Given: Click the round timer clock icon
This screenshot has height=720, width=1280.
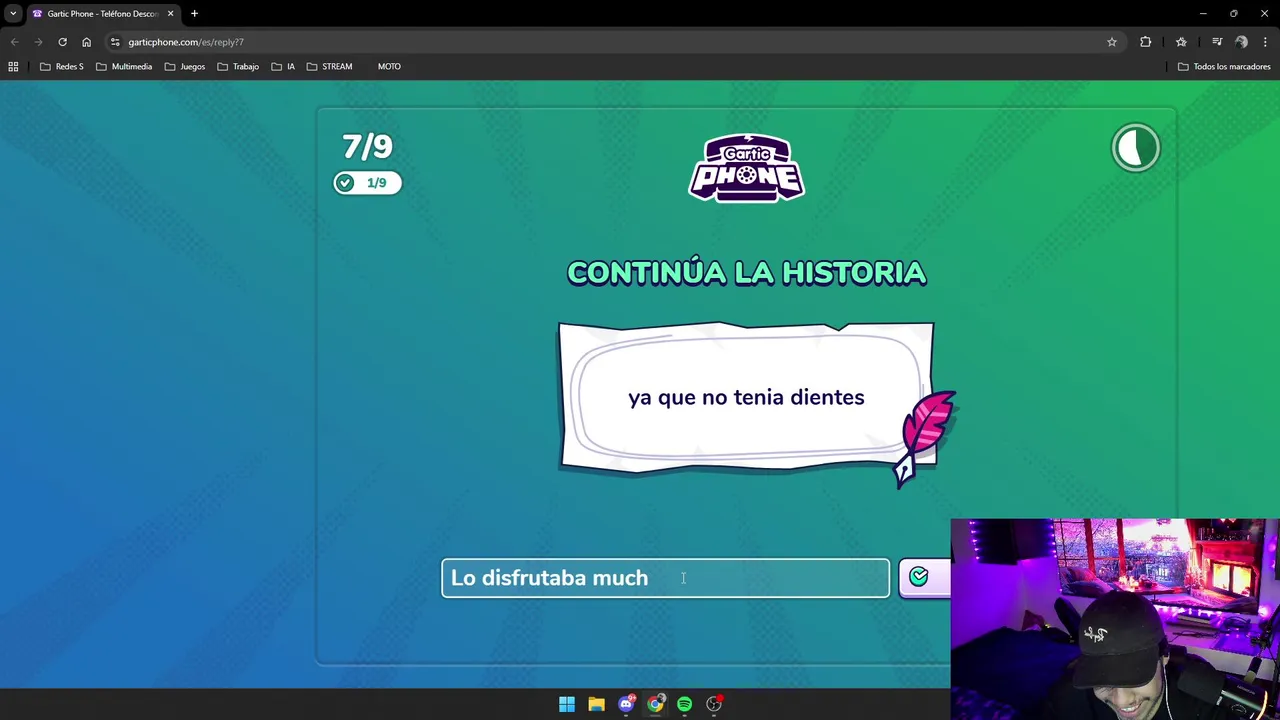Looking at the screenshot, I should click(x=1136, y=148).
